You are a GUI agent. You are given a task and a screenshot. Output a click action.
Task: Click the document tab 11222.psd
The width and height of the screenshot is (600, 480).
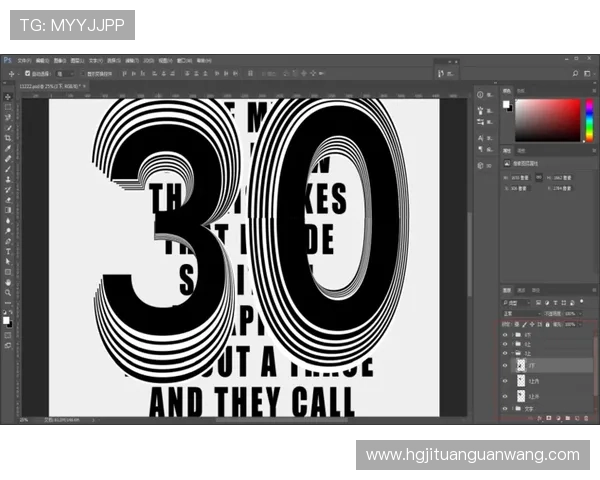click(30, 87)
